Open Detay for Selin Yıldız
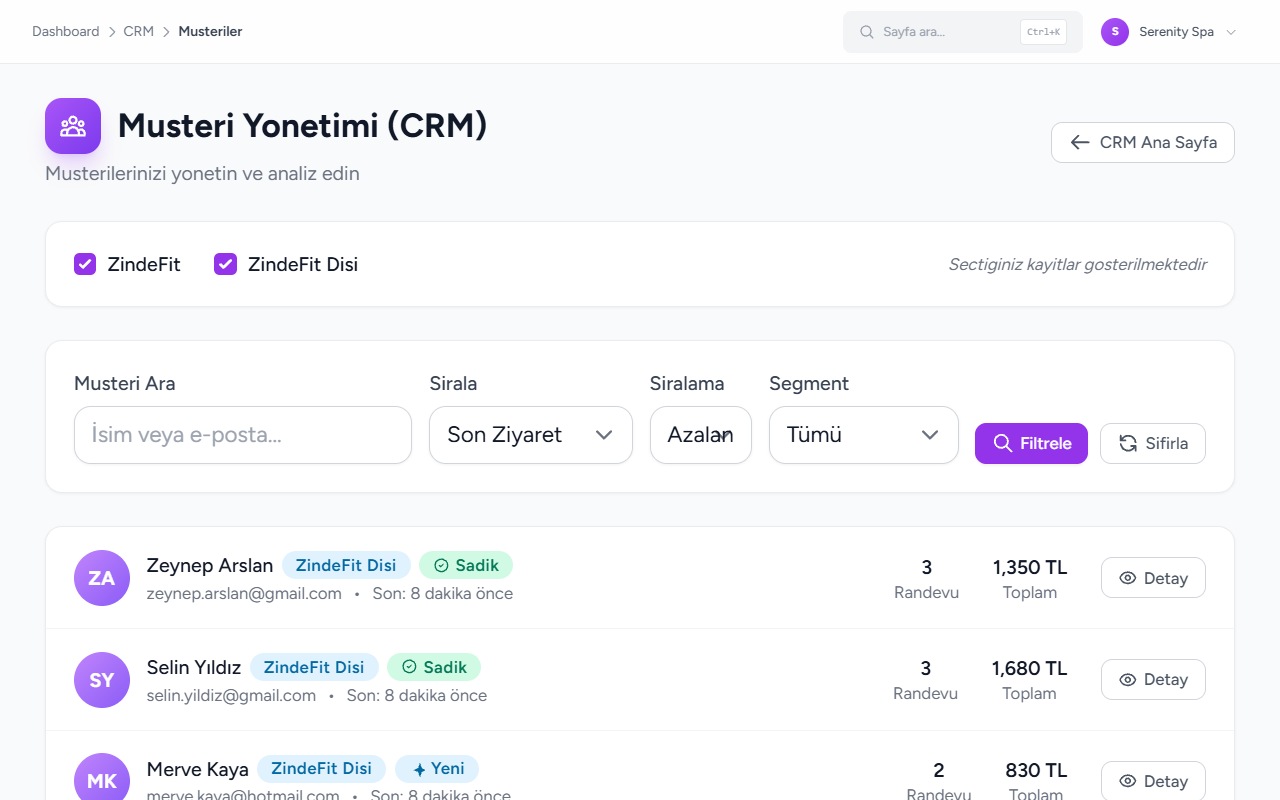 [x=1153, y=680]
